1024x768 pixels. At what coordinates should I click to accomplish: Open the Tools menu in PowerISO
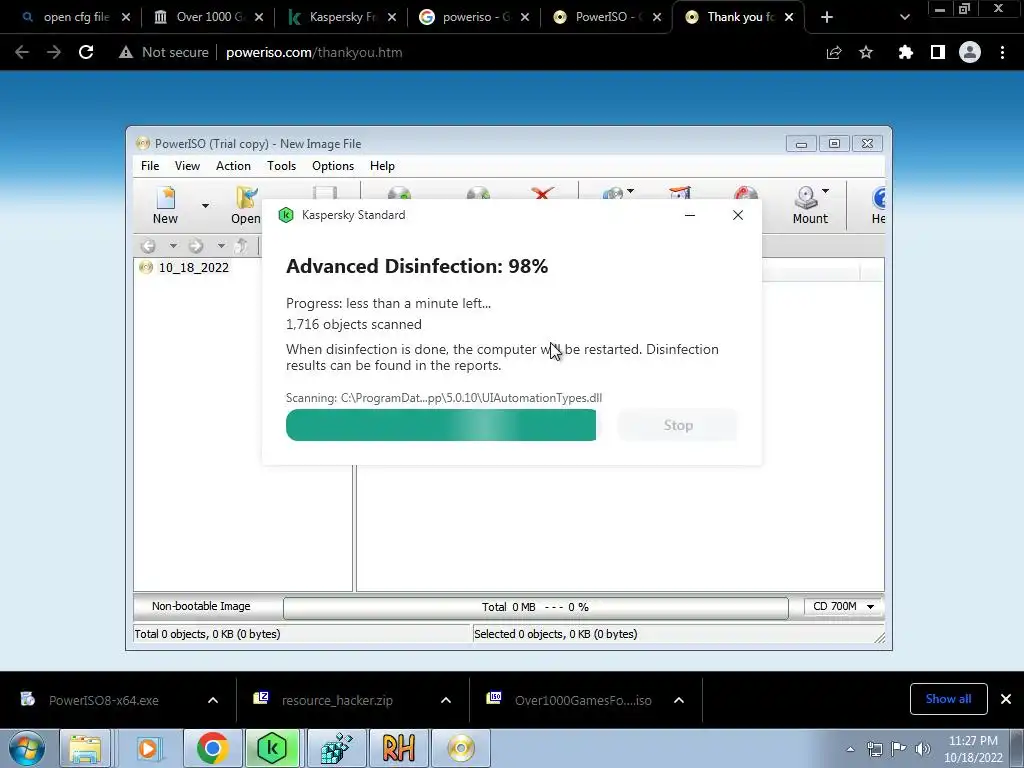click(x=281, y=166)
